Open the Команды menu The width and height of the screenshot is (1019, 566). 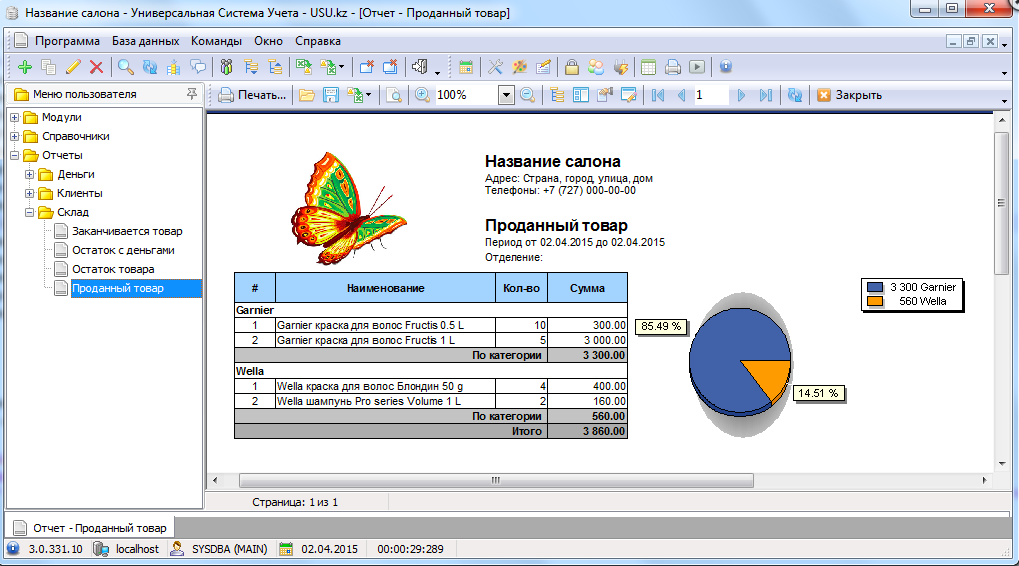pyautogui.click(x=216, y=41)
